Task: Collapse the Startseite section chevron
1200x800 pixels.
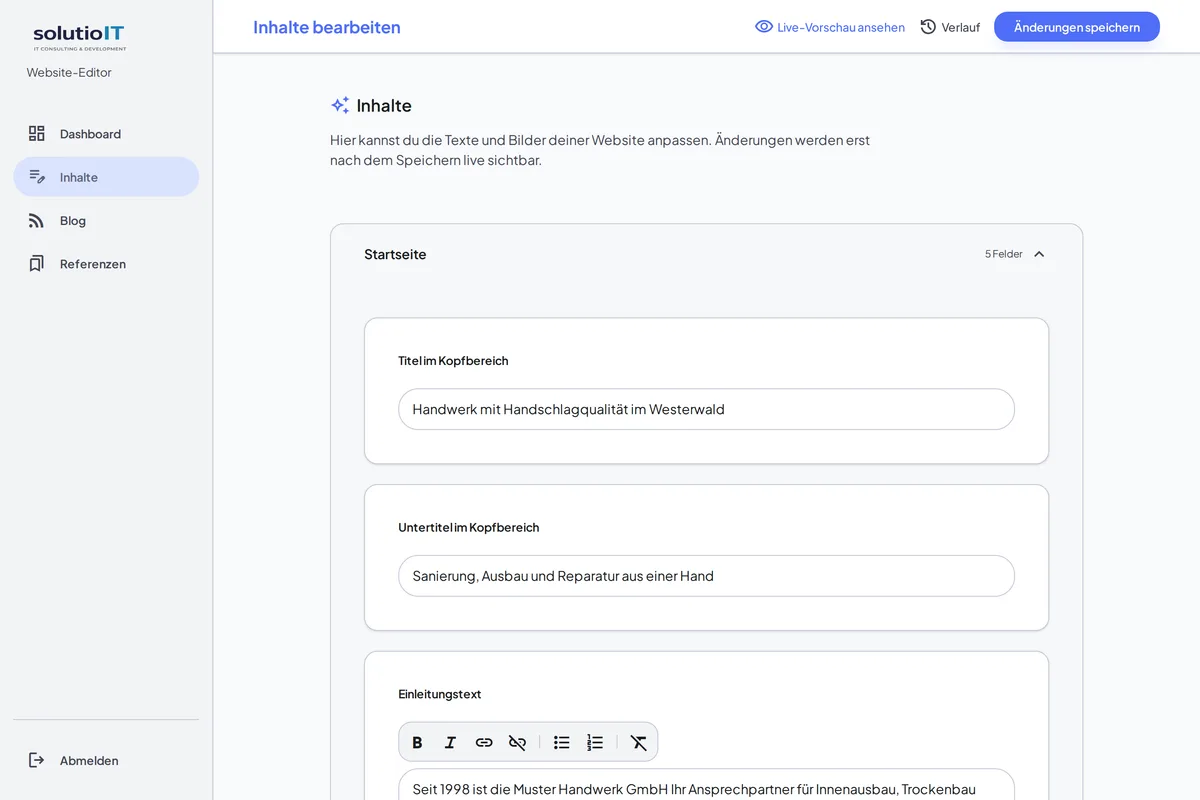Action: [x=1039, y=254]
